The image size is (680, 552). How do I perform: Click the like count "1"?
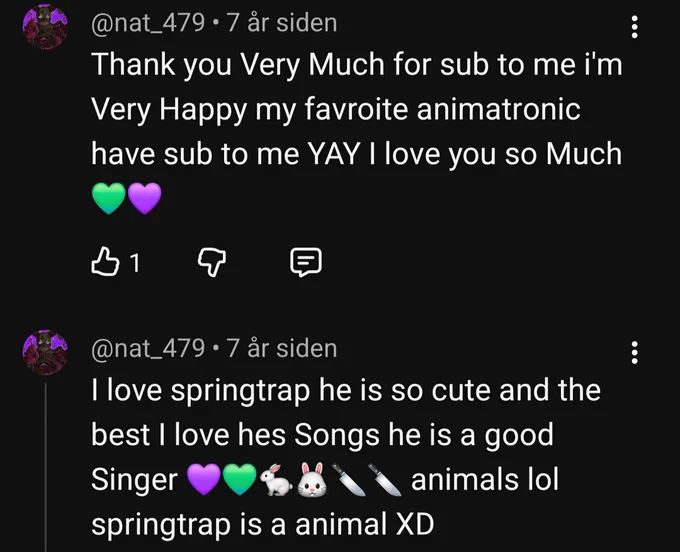click(135, 263)
